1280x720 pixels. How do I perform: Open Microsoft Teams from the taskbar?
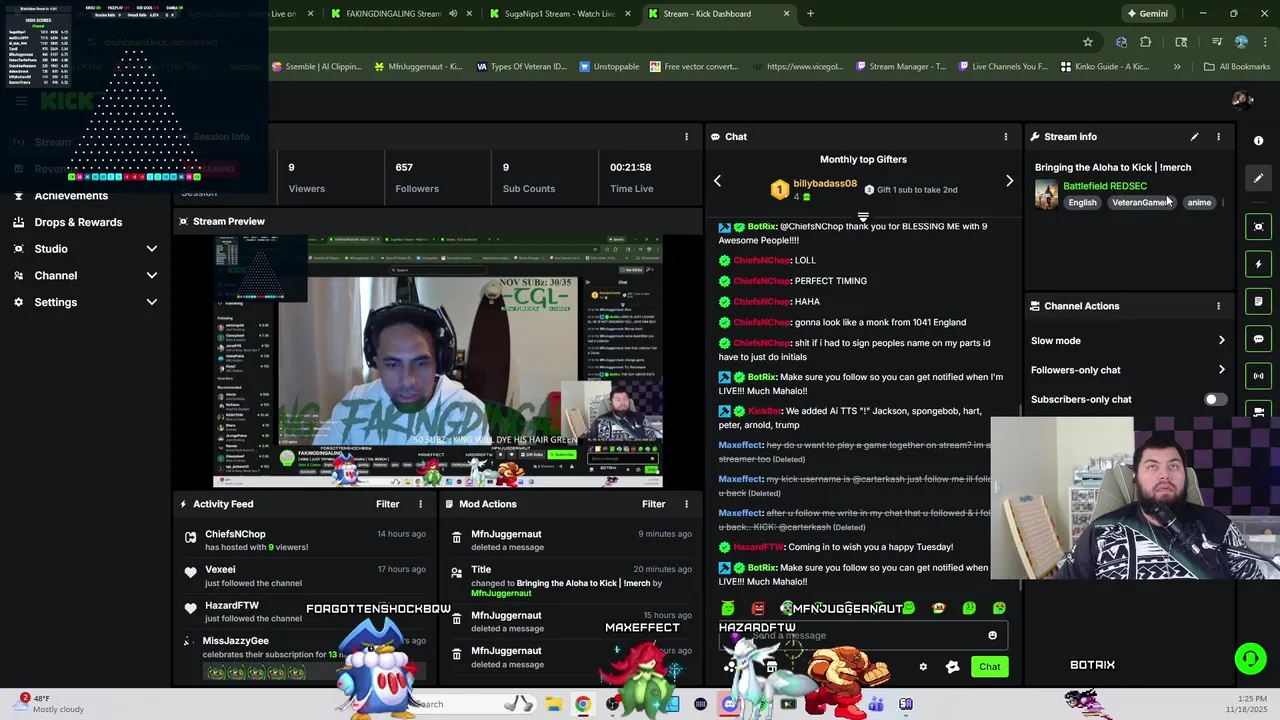click(876, 704)
